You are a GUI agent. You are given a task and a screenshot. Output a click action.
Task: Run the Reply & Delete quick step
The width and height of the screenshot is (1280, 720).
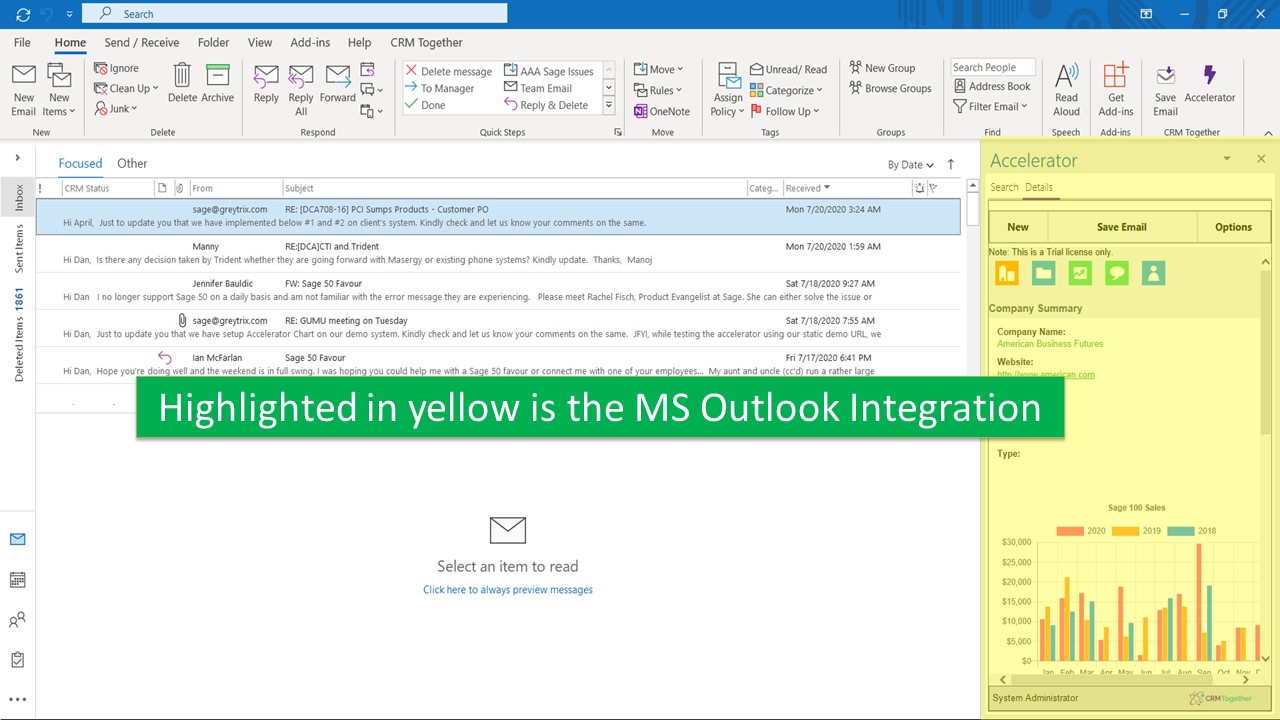[x=546, y=105]
